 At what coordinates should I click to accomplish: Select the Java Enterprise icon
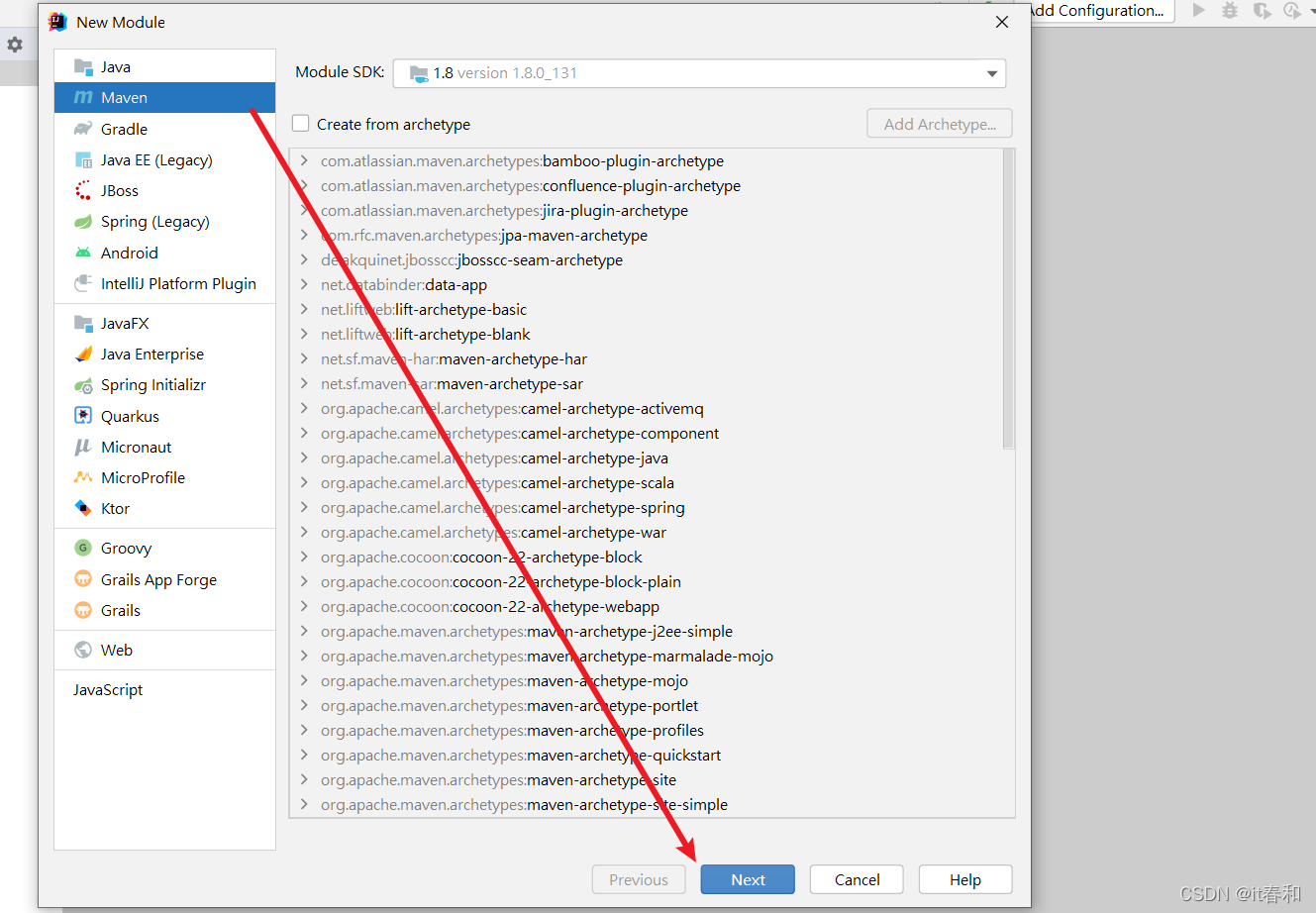[x=83, y=355]
